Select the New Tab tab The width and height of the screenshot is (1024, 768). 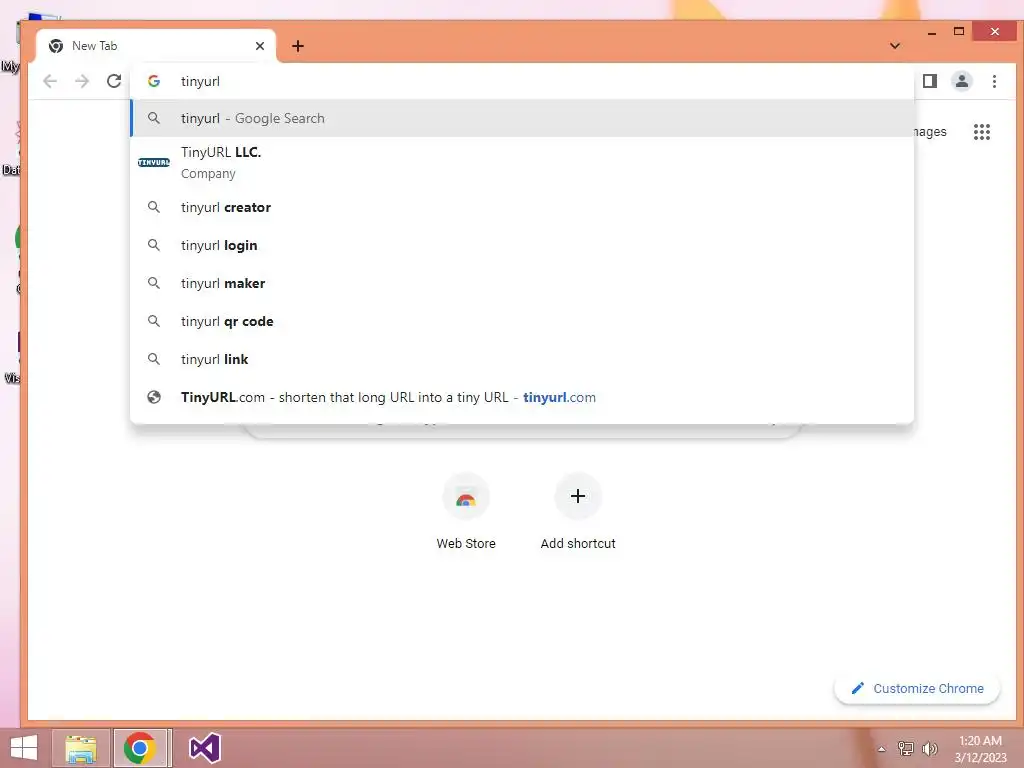coord(156,46)
